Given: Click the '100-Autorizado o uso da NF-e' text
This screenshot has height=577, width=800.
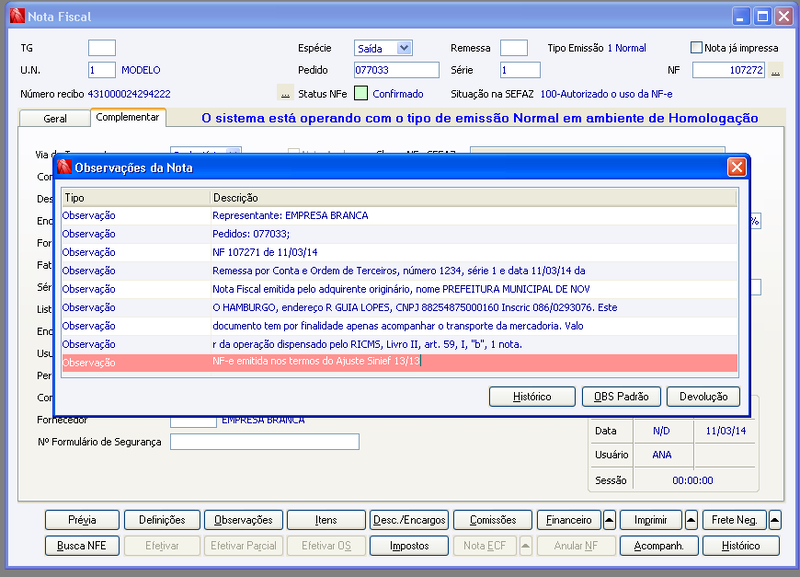Looking at the screenshot, I should tap(606, 94).
